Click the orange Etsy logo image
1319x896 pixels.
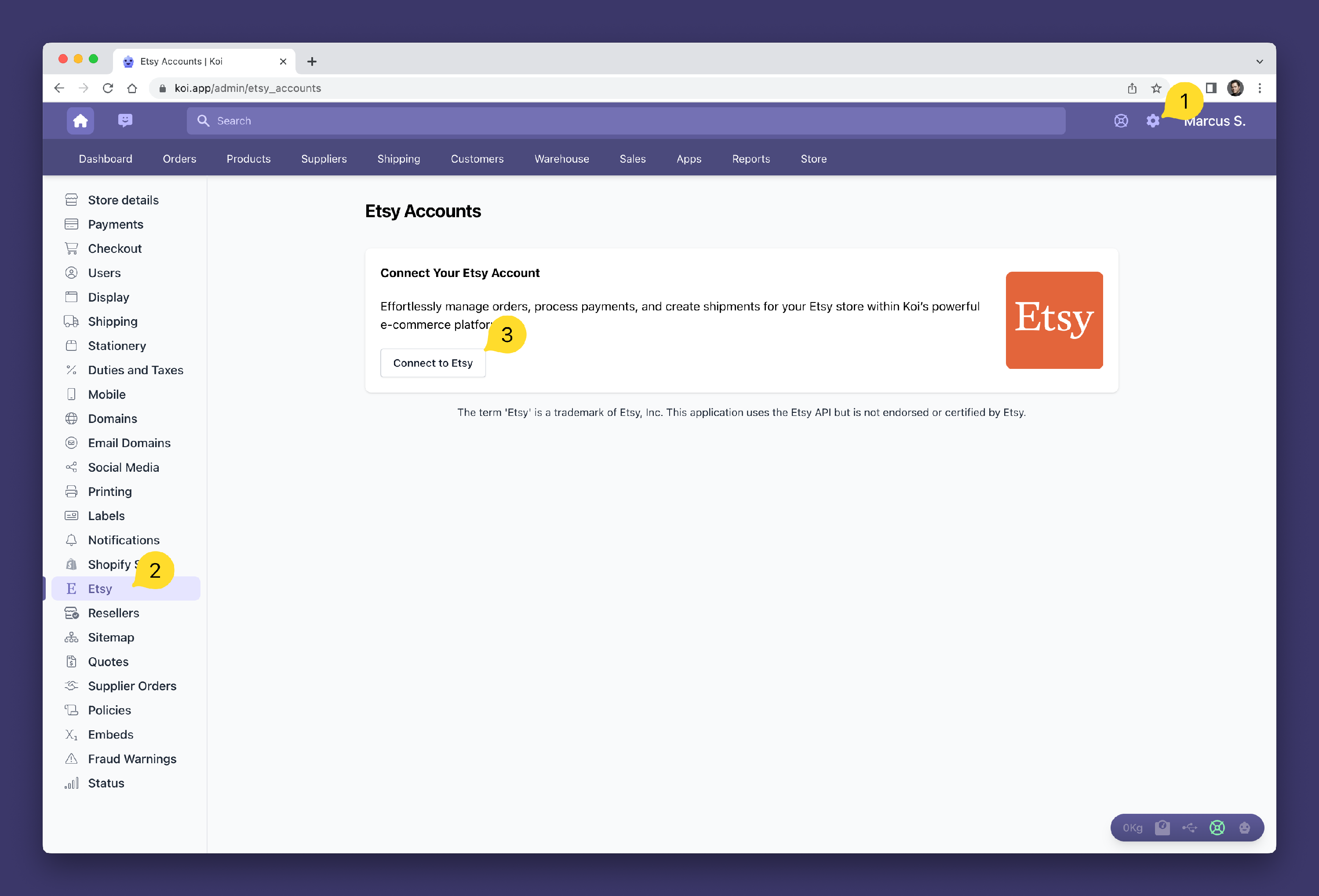(x=1053, y=320)
